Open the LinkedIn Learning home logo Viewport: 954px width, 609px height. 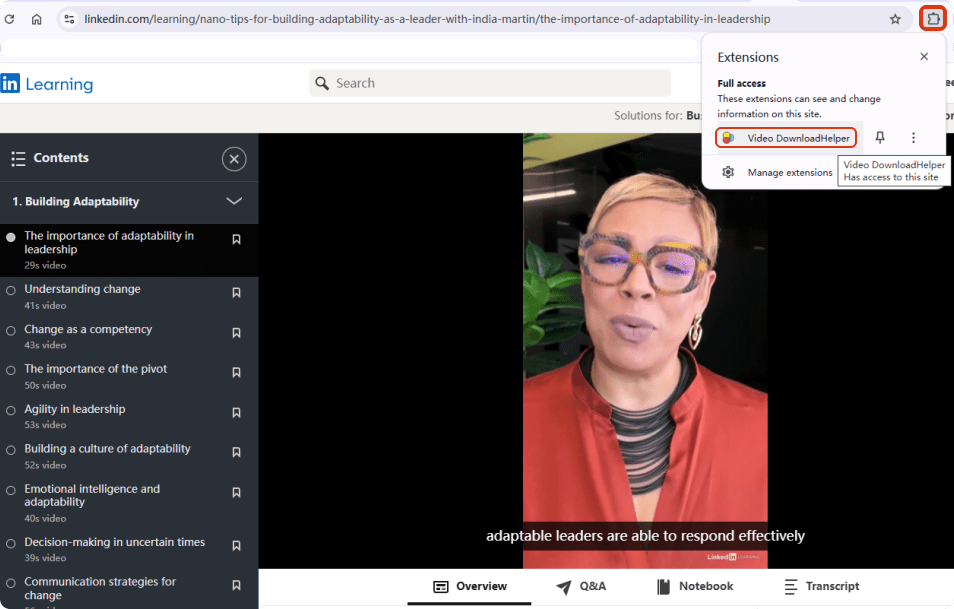coord(47,84)
